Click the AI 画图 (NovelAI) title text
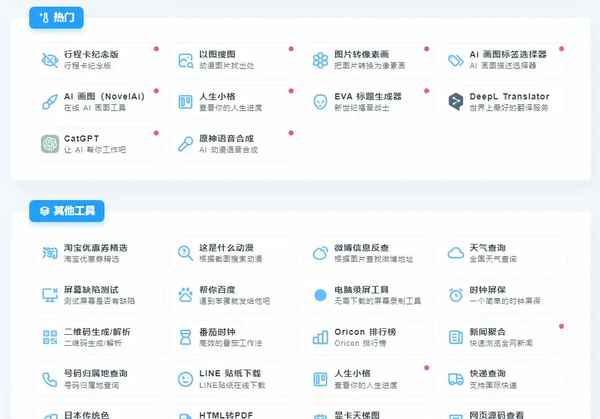600x419 pixels. (x=104, y=96)
